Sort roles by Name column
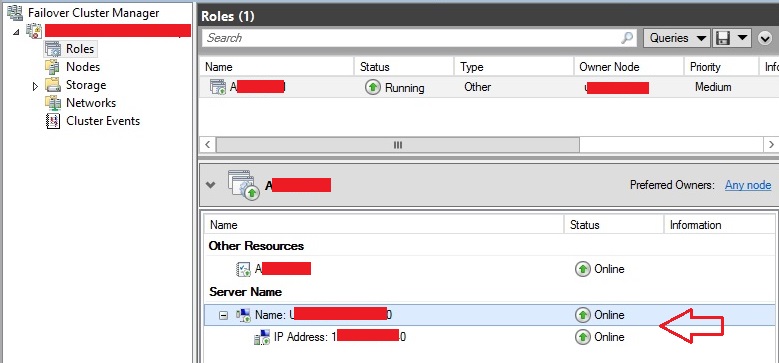 276,67
